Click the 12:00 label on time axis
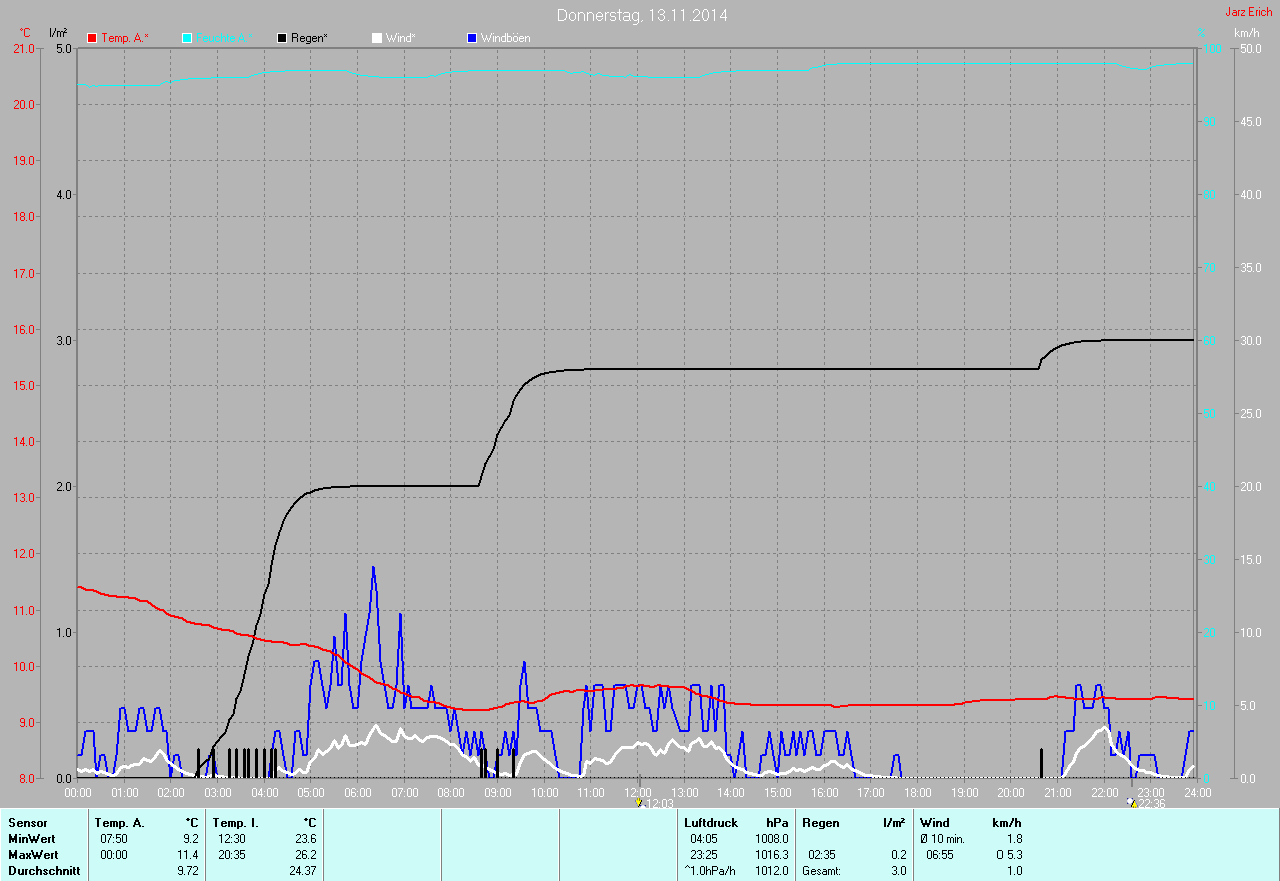The height and width of the screenshot is (881, 1280). 638,792
